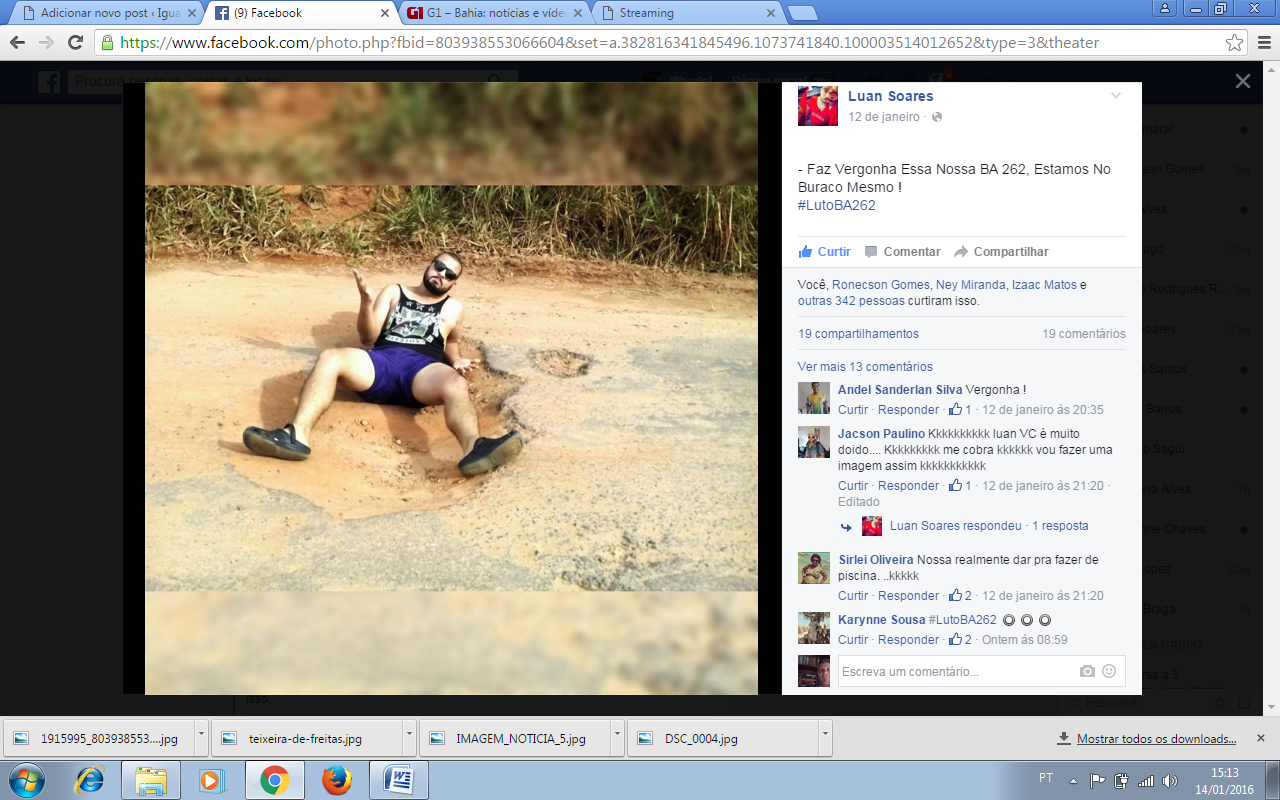
Task: Click the Comentar speech bubble button
Action: [x=902, y=252]
